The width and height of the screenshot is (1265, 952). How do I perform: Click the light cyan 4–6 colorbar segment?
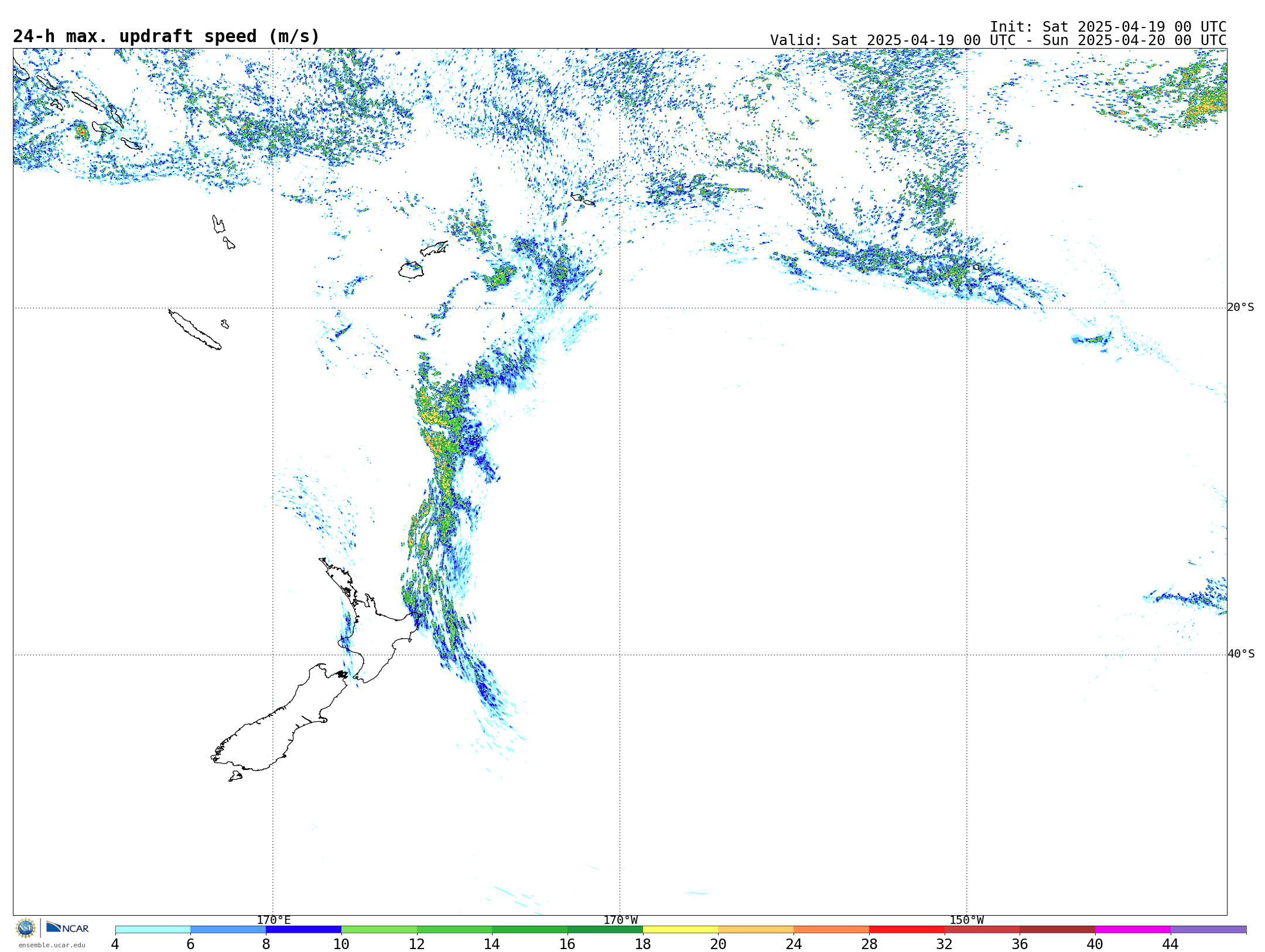[153, 930]
